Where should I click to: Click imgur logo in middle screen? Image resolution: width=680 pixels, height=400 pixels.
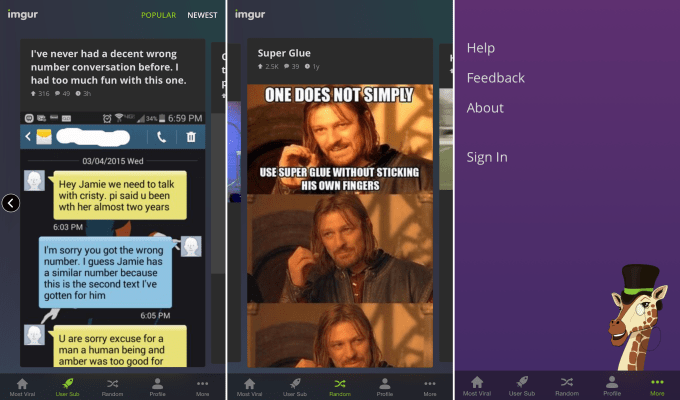pos(250,14)
